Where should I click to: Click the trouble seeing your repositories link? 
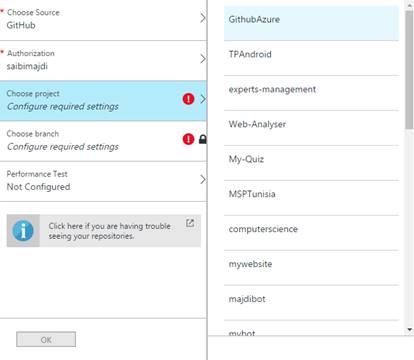point(110,231)
